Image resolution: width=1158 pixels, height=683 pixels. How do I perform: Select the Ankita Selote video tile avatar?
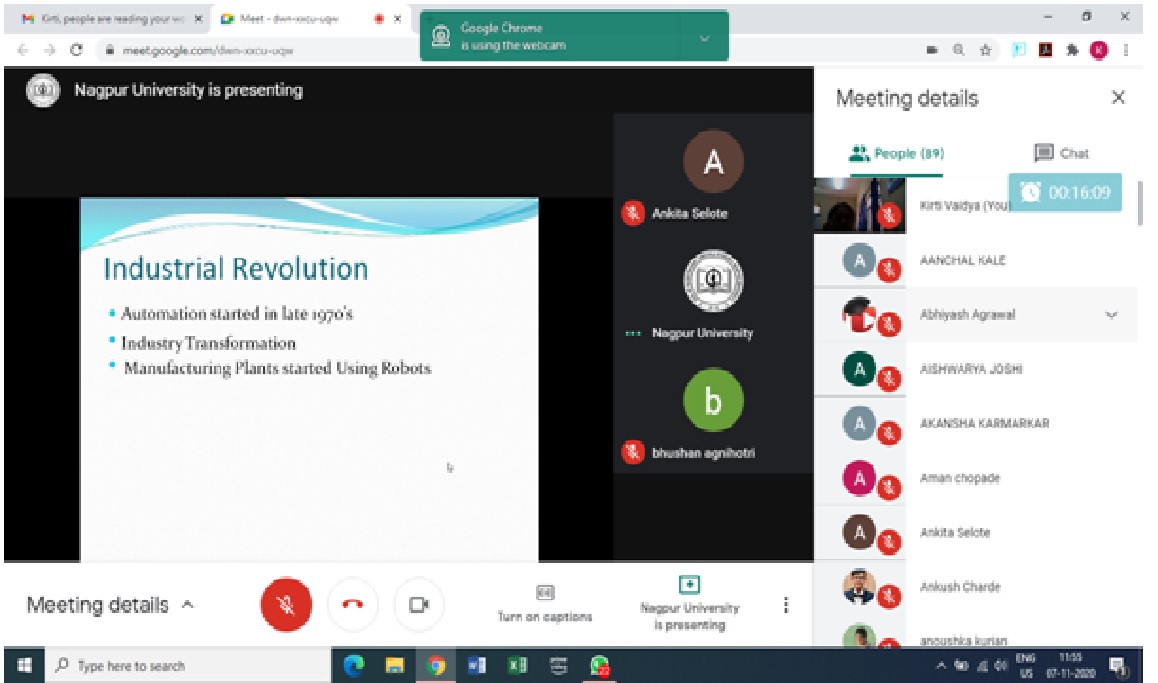[x=713, y=161]
